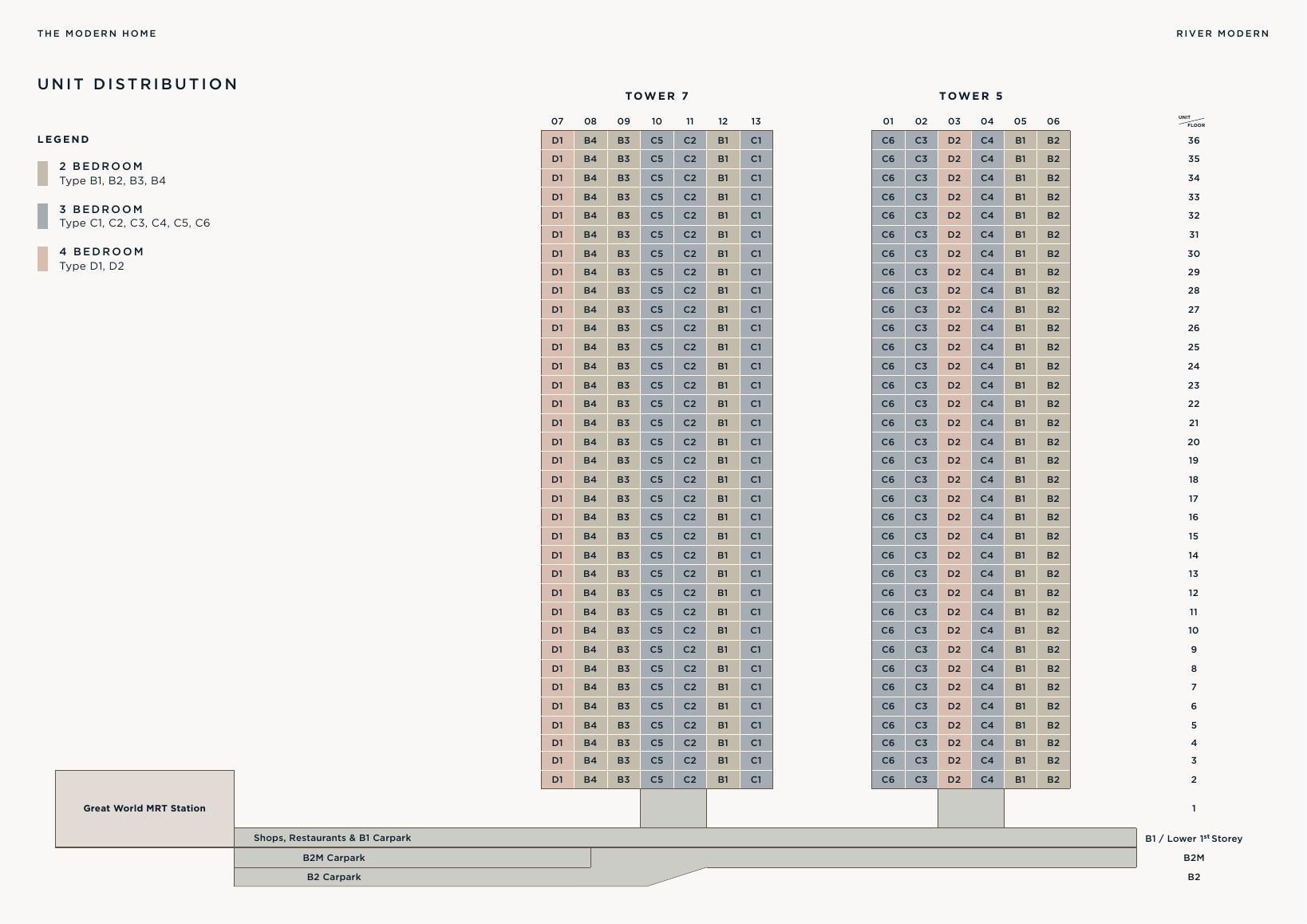1307x924 pixels.
Task: Click the RIVER MODERN header text
Action: click(x=1222, y=34)
